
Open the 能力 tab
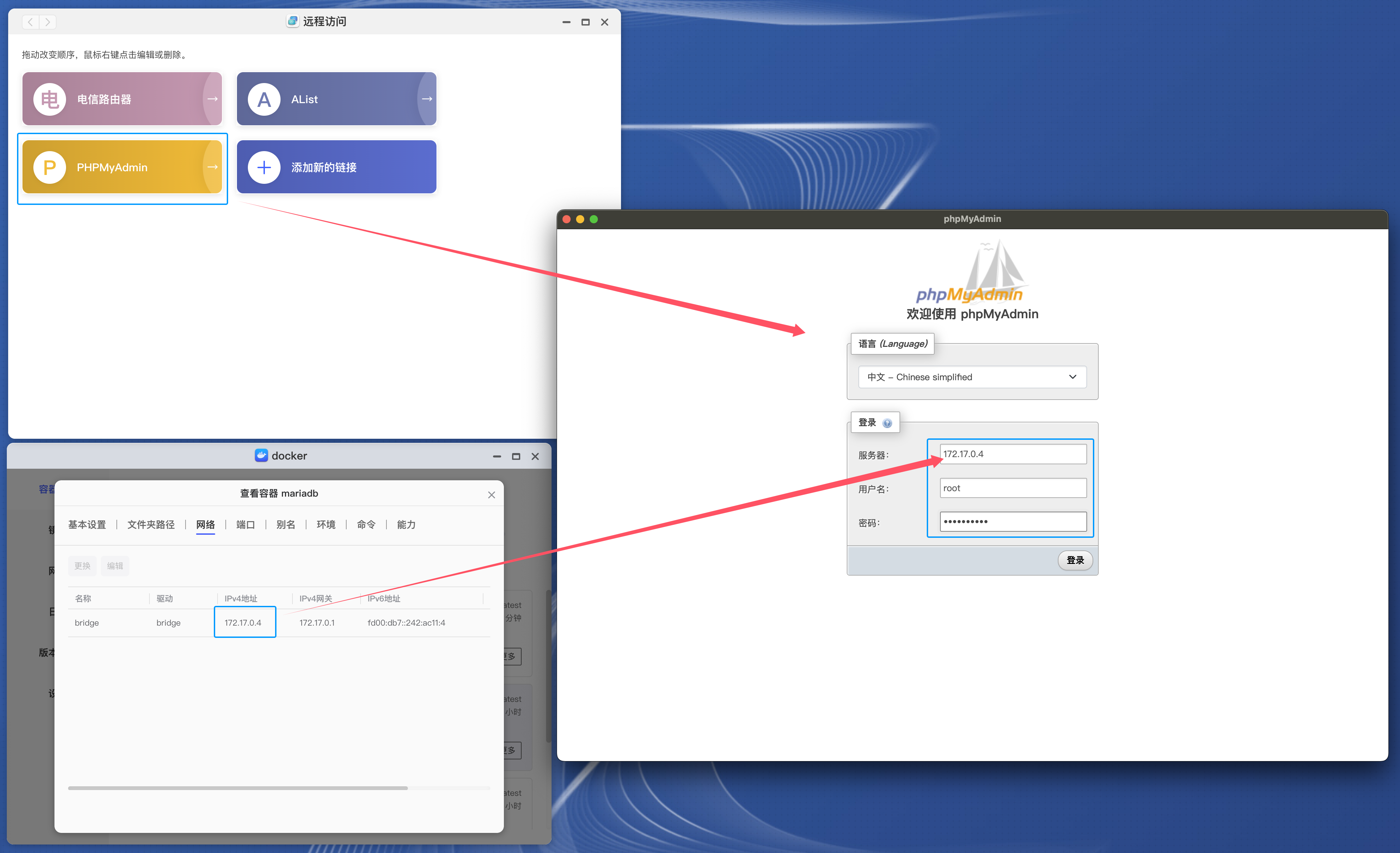point(406,525)
